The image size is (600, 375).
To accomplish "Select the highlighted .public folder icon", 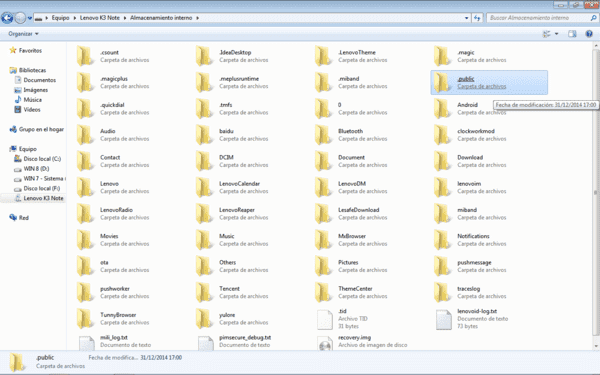I will (442, 82).
